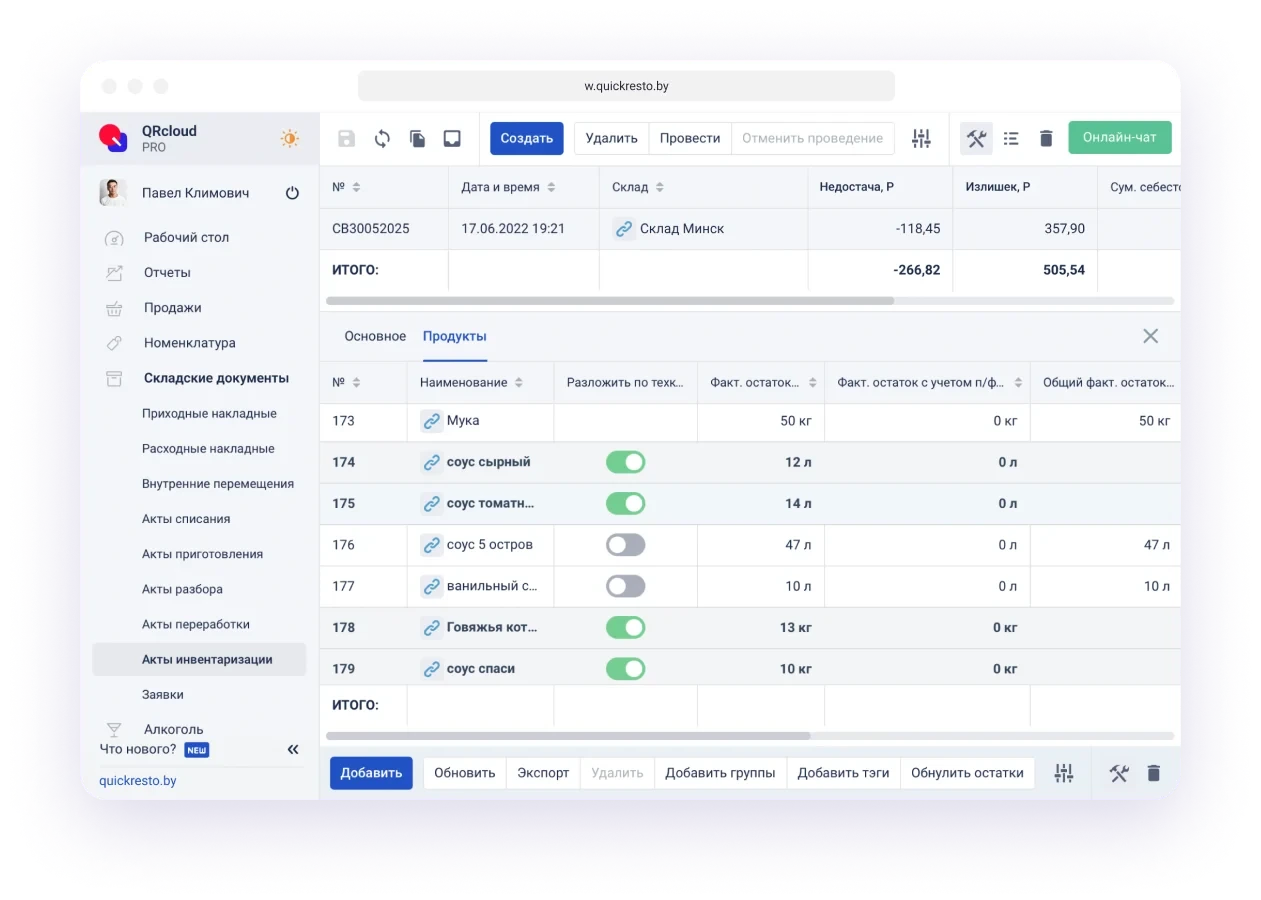Click the Обнулить остатки button
The image size is (1261, 900).
pos(967,773)
